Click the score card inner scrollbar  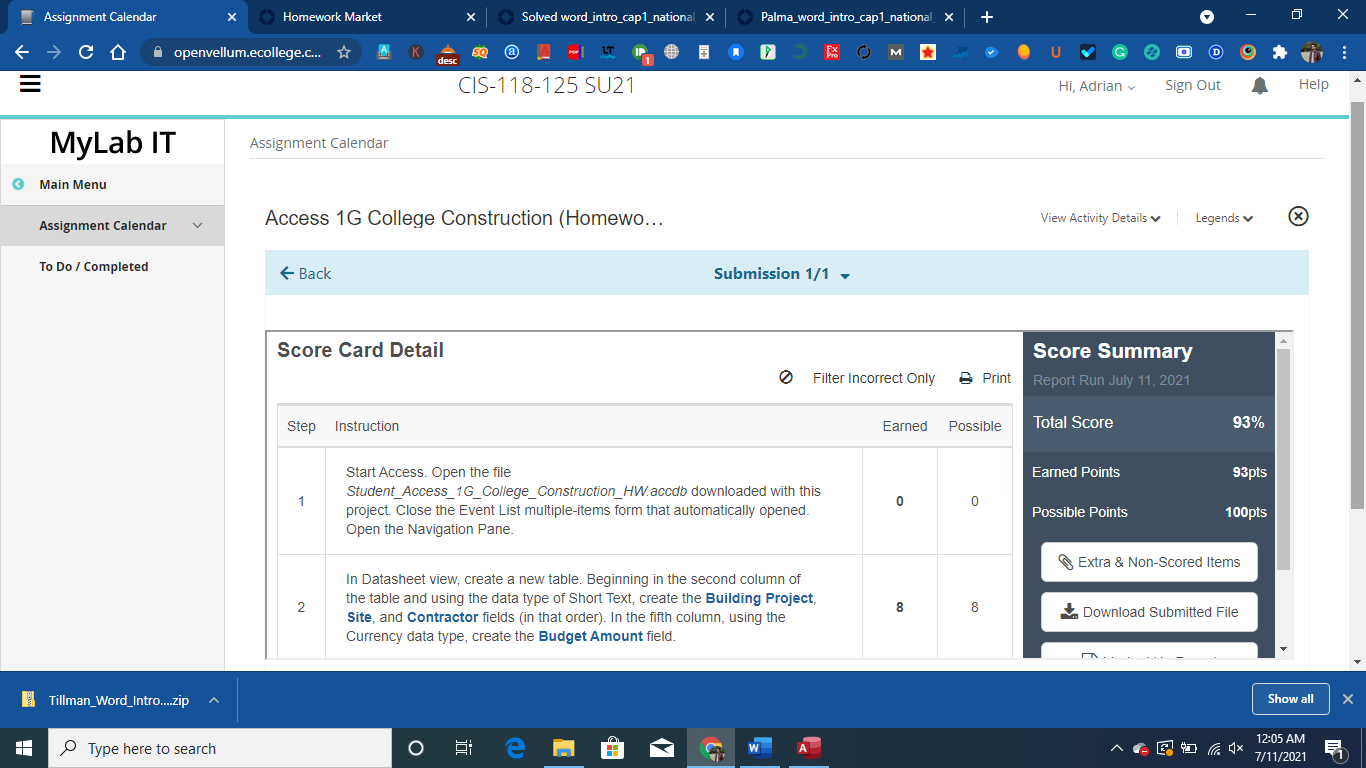coord(1284,460)
